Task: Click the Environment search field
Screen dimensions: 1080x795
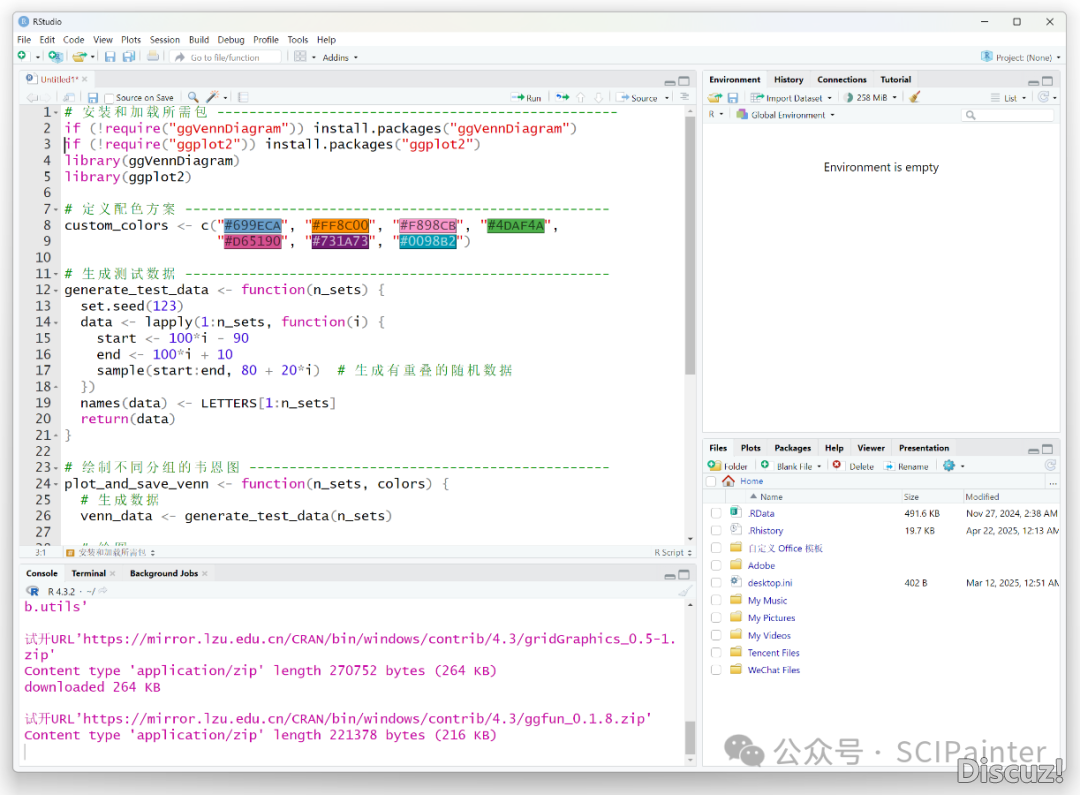Action: coord(1008,115)
